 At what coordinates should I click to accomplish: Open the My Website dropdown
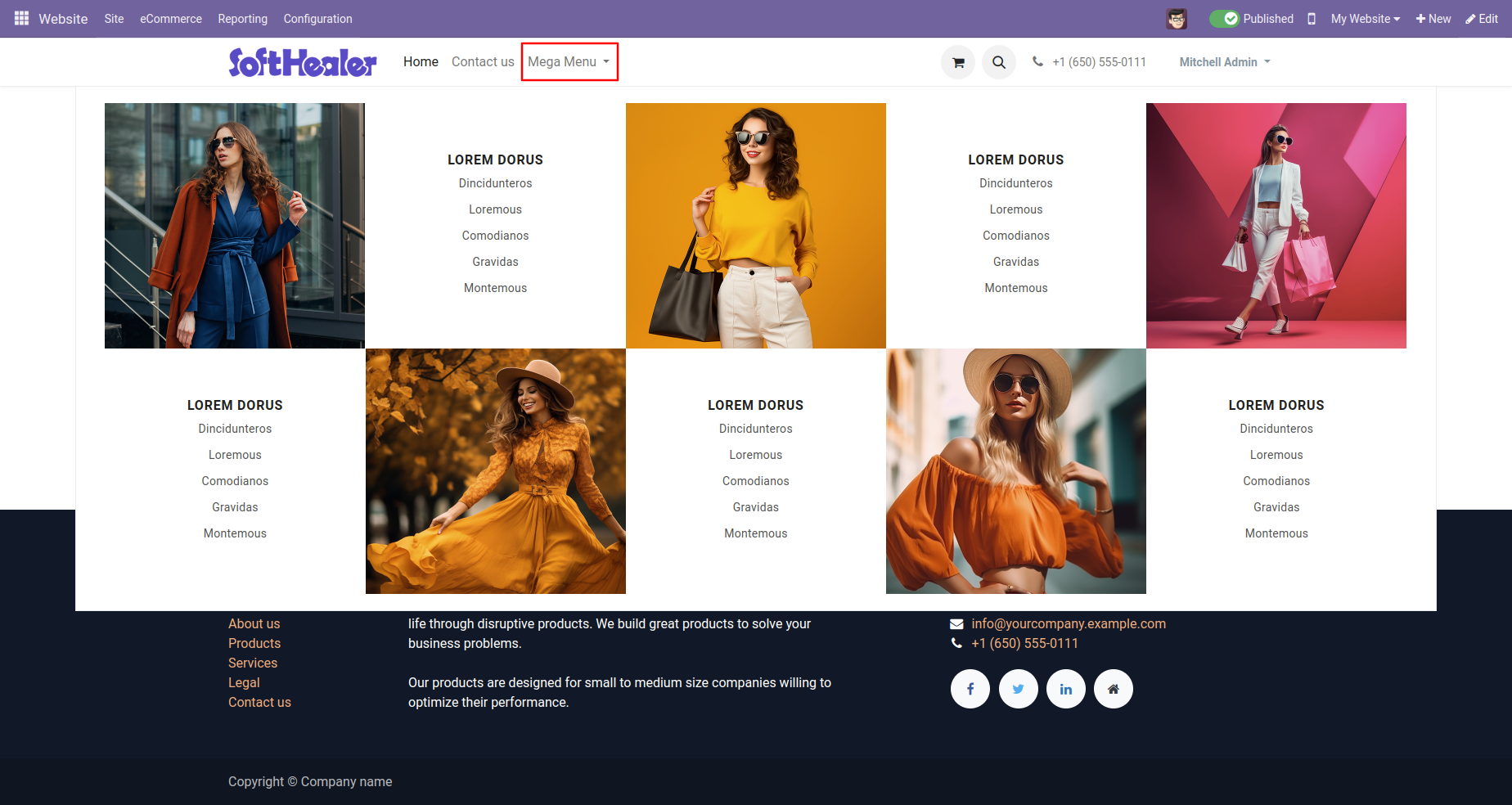point(1366,19)
